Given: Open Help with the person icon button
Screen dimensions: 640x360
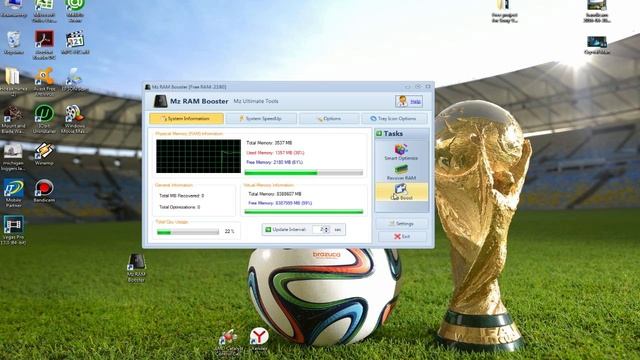Looking at the screenshot, I should click(409, 101).
